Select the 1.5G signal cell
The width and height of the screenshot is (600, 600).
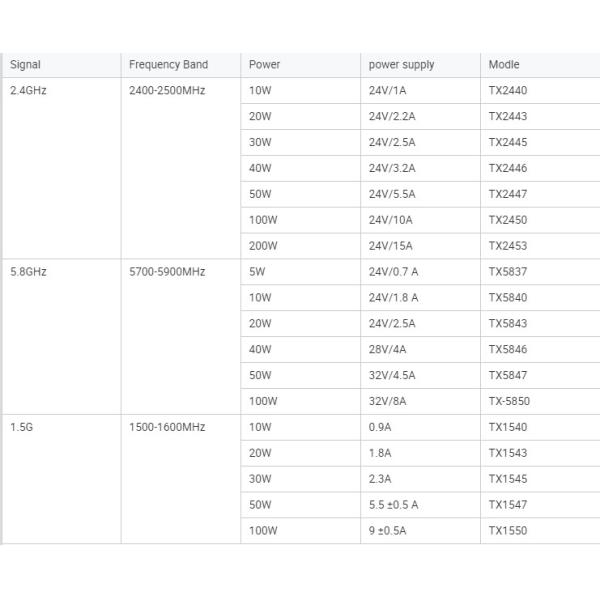tap(21, 427)
